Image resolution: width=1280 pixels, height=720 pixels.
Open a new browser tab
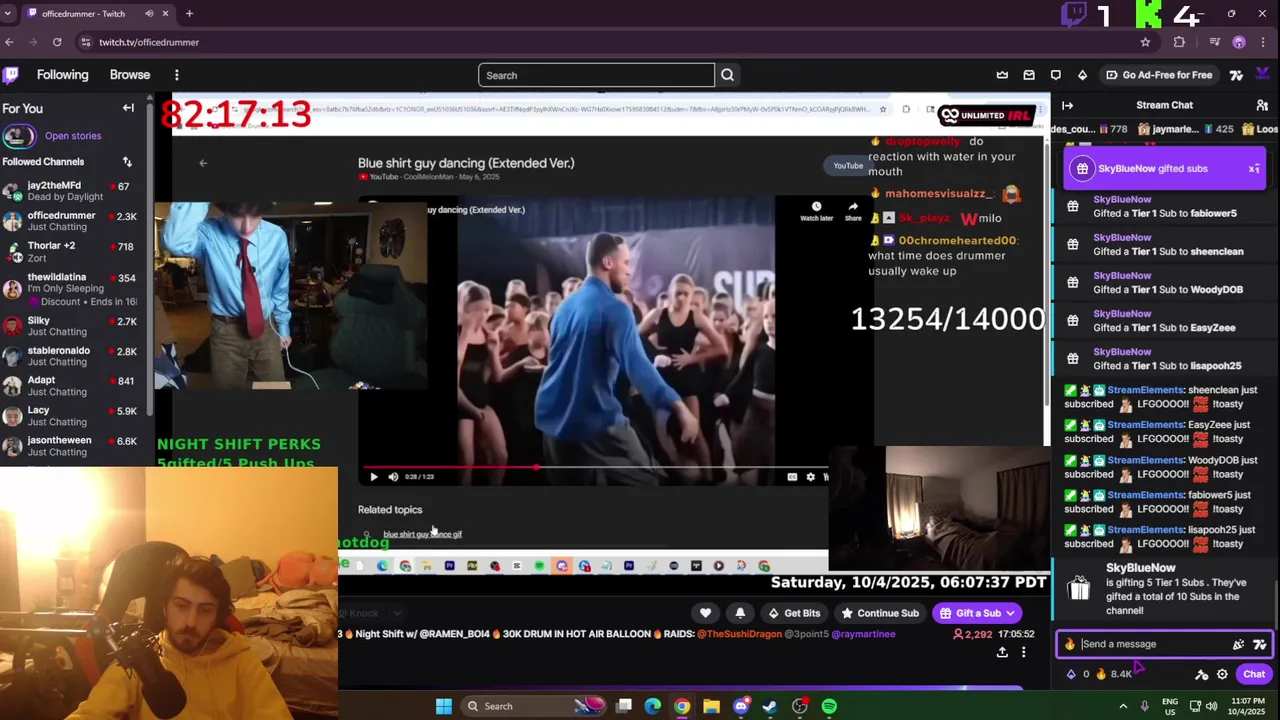[189, 14]
